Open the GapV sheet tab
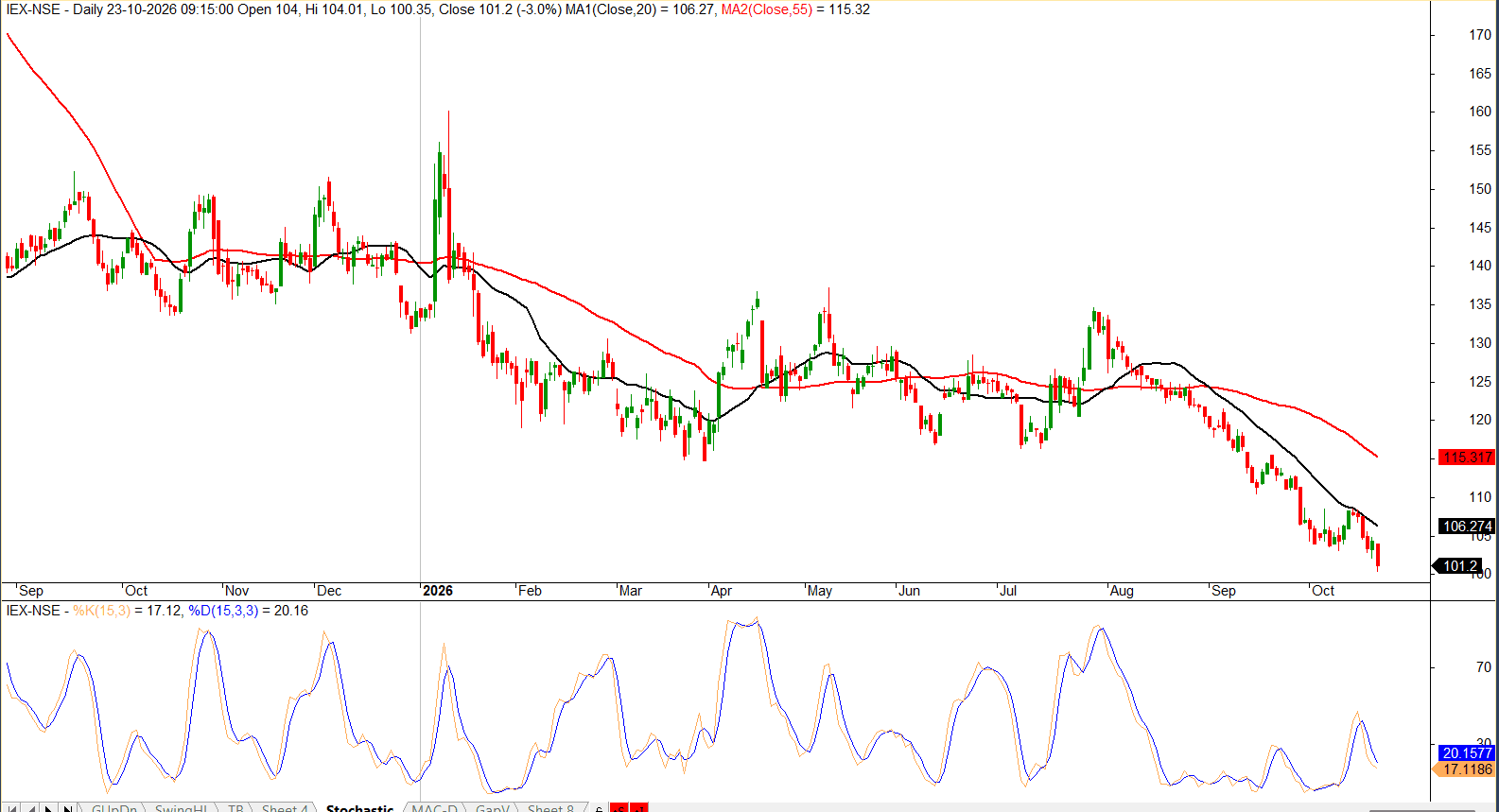1499x812 pixels. pyautogui.click(x=493, y=808)
